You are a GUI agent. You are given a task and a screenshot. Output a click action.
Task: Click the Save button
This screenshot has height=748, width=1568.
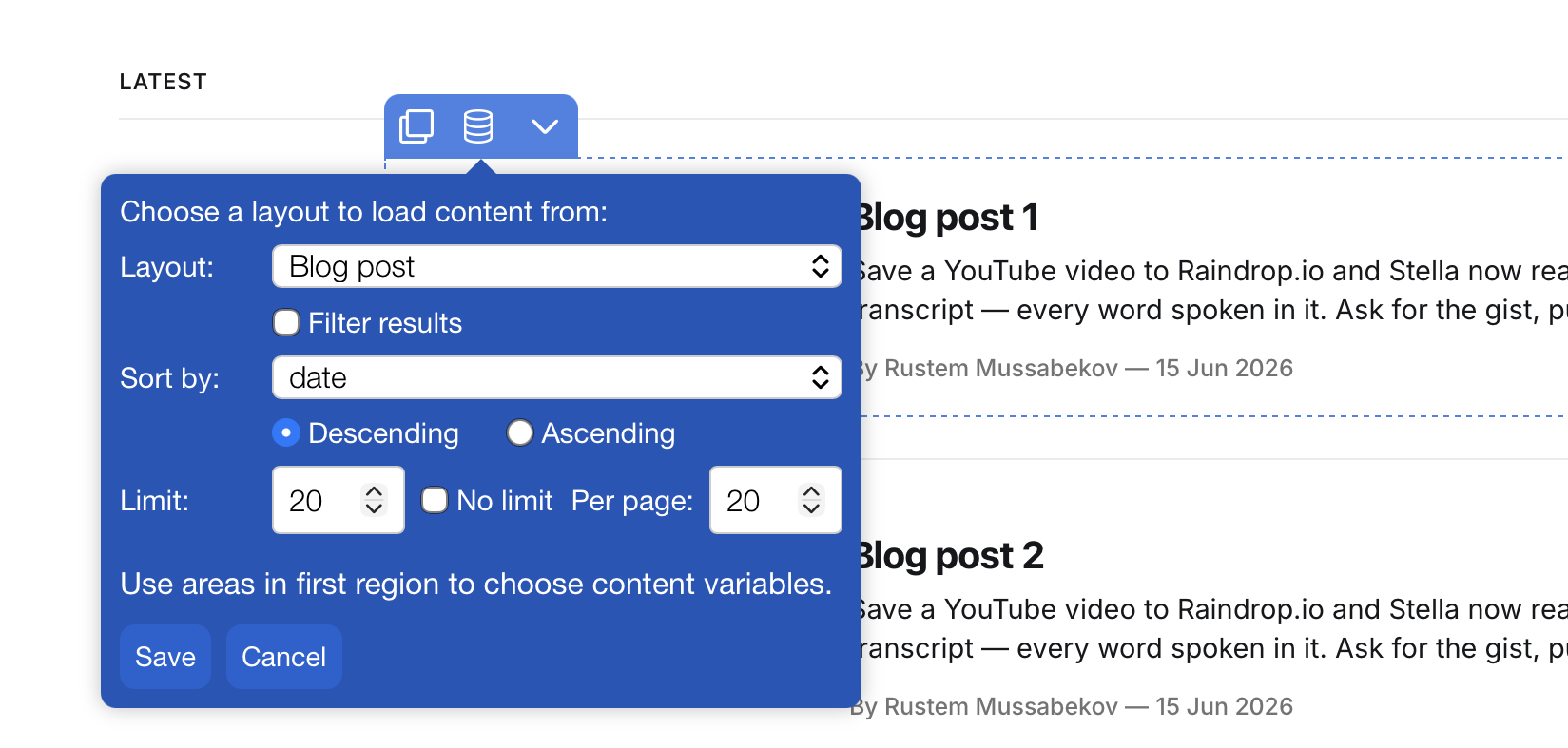(x=165, y=657)
